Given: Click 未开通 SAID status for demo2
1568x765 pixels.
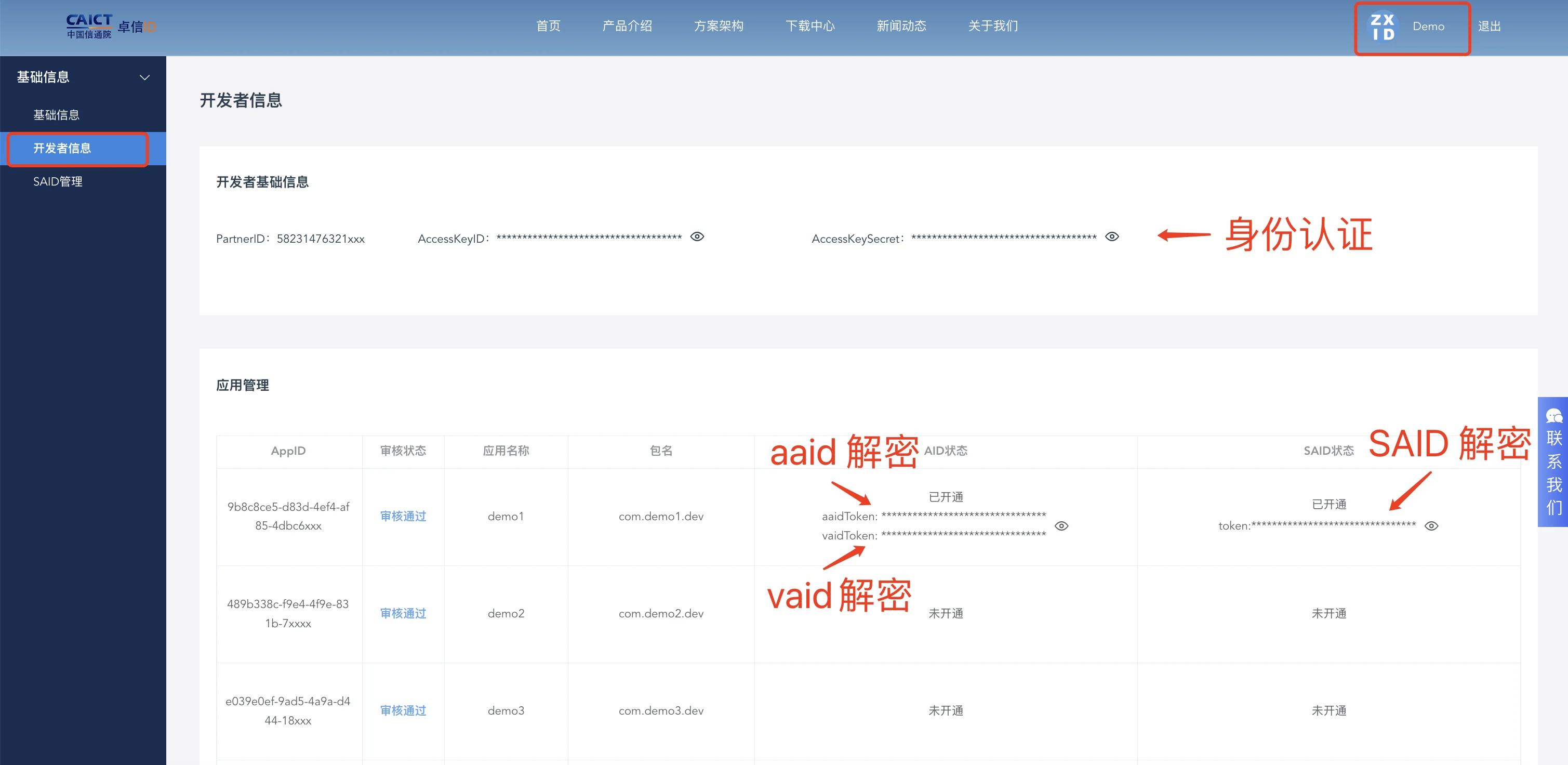Looking at the screenshot, I should coord(1329,614).
